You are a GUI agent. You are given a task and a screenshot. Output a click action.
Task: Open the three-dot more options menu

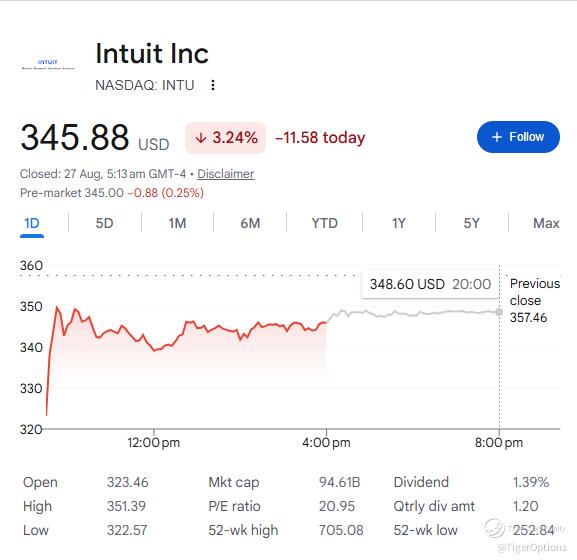213,85
